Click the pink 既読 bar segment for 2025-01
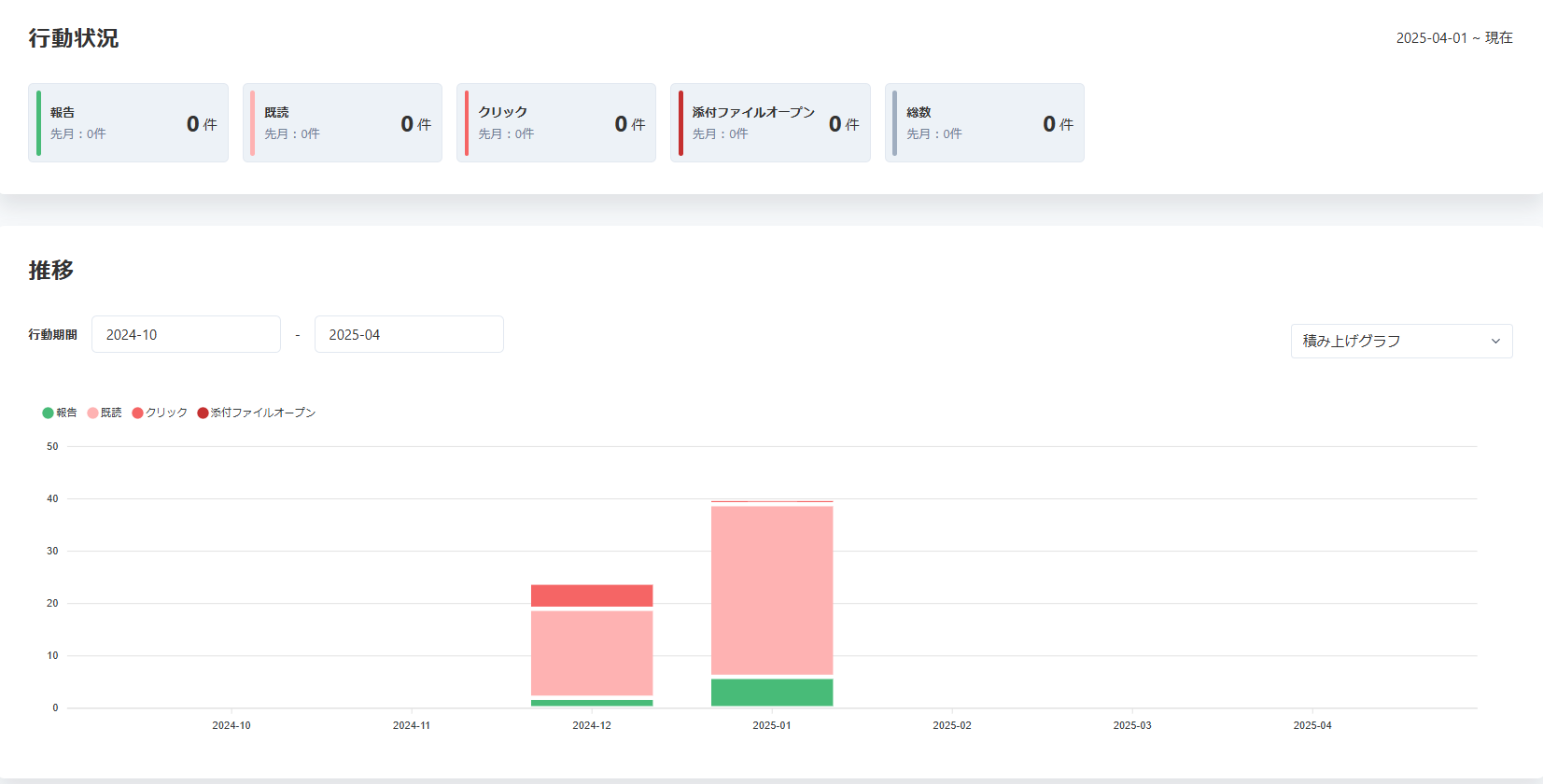Image resolution: width=1543 pixels, height=784 pixels. [x=772, y=590]
